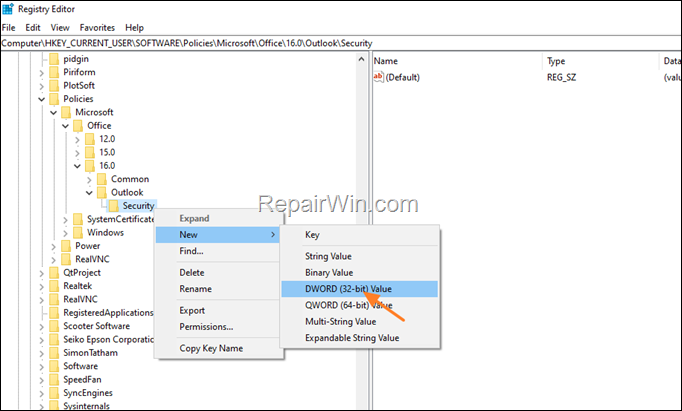
Task: Click the (Default) string value icon
Action: (x=378, y=77)
